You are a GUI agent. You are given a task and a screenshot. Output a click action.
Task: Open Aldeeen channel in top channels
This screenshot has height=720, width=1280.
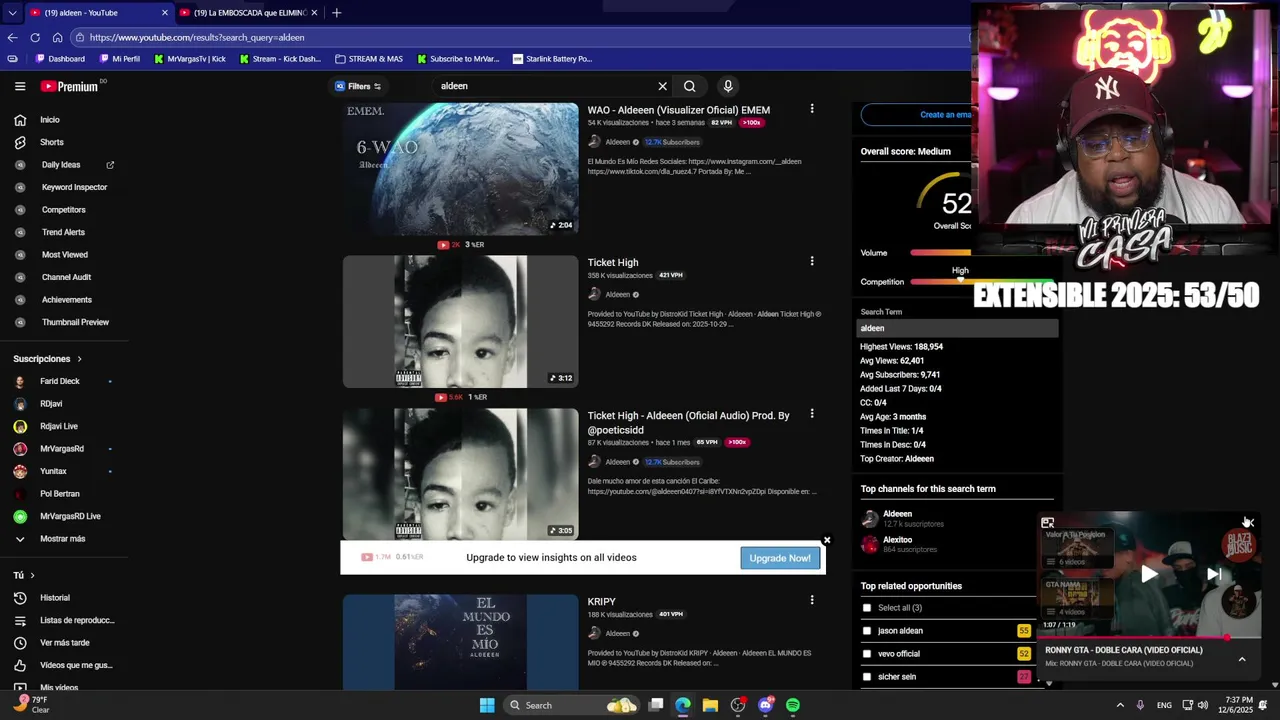pyautogui.click(x=897, y=514)
